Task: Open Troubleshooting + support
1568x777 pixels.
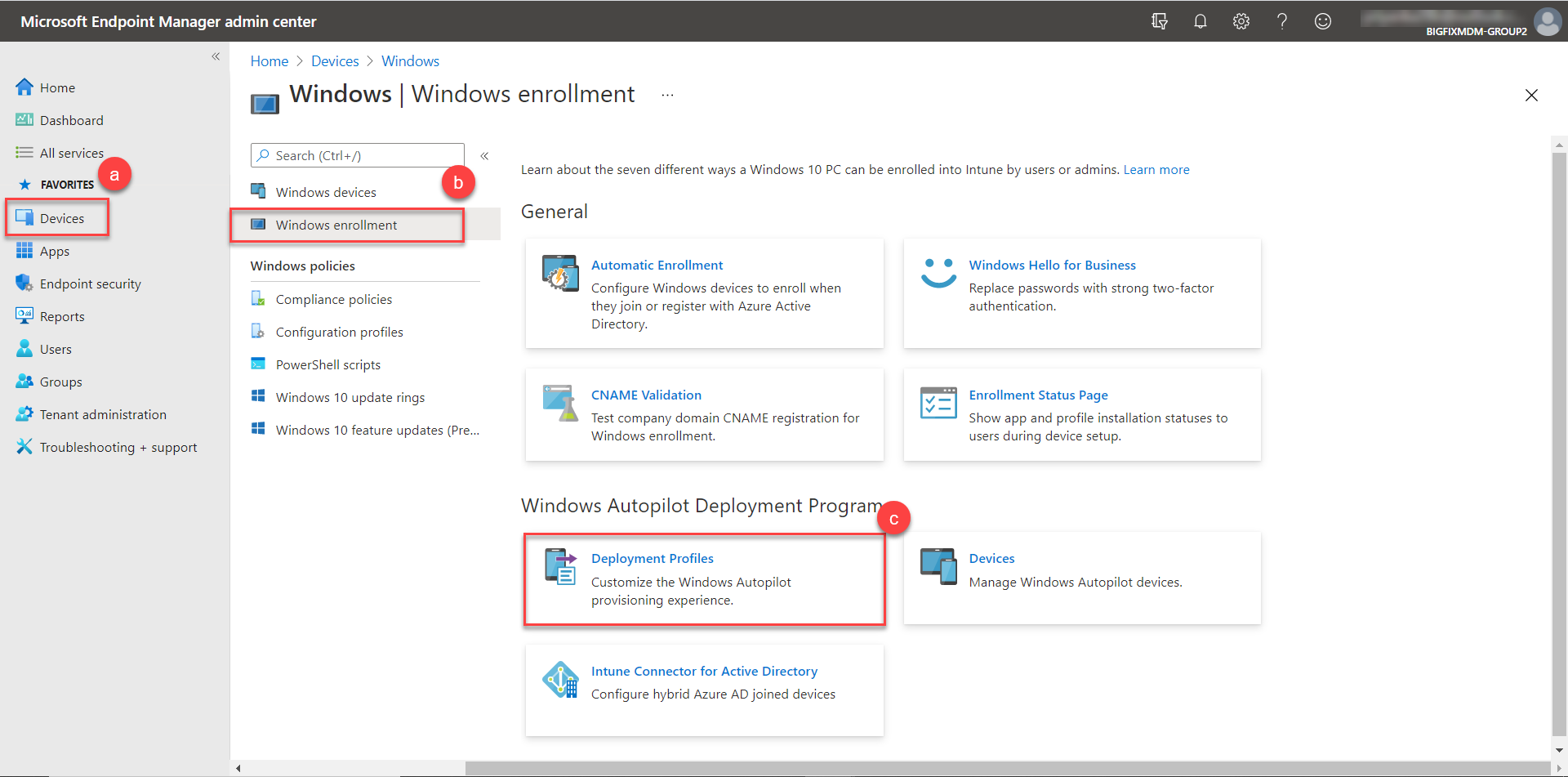Action: tap(118, 447)
